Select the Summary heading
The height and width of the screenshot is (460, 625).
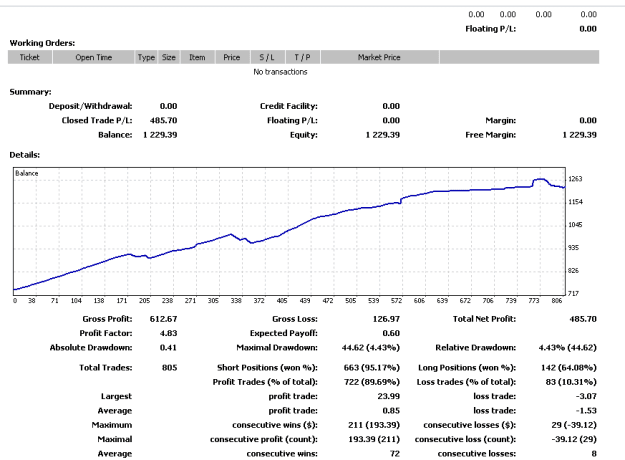point(30,92)
